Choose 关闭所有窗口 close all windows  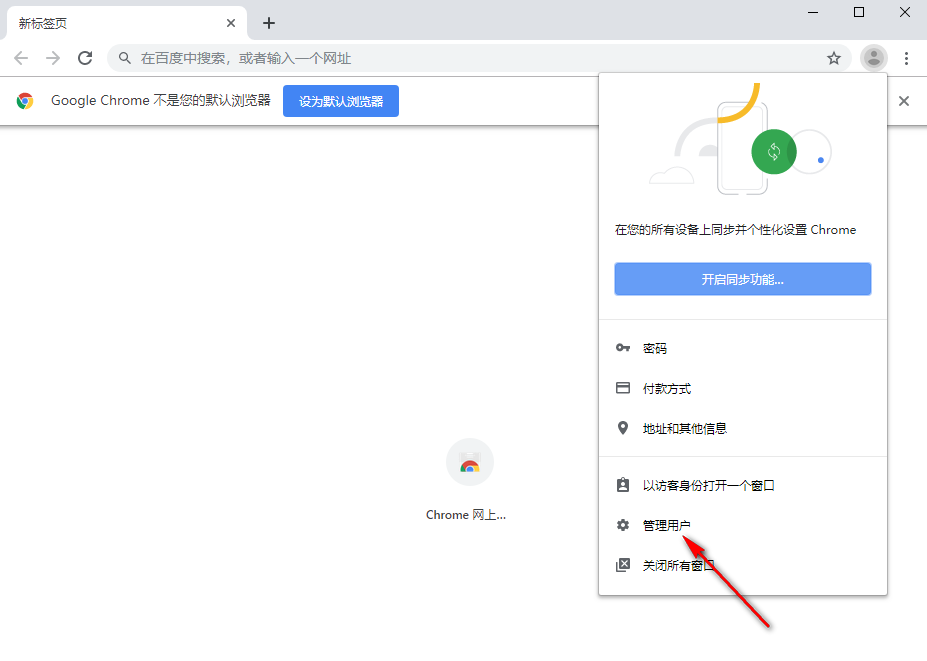point(743,565)
